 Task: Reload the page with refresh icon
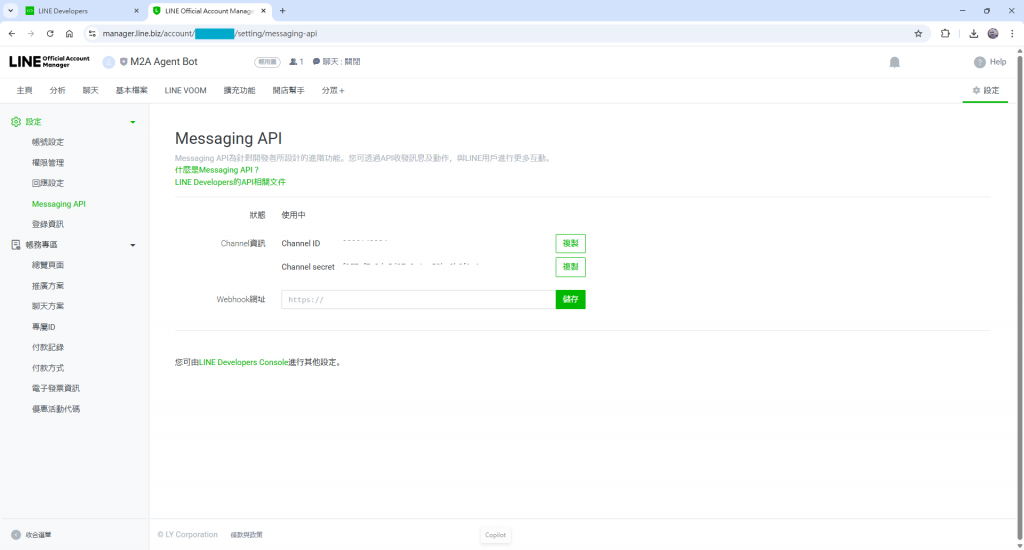pyautogui.click(x=50, y=33)
